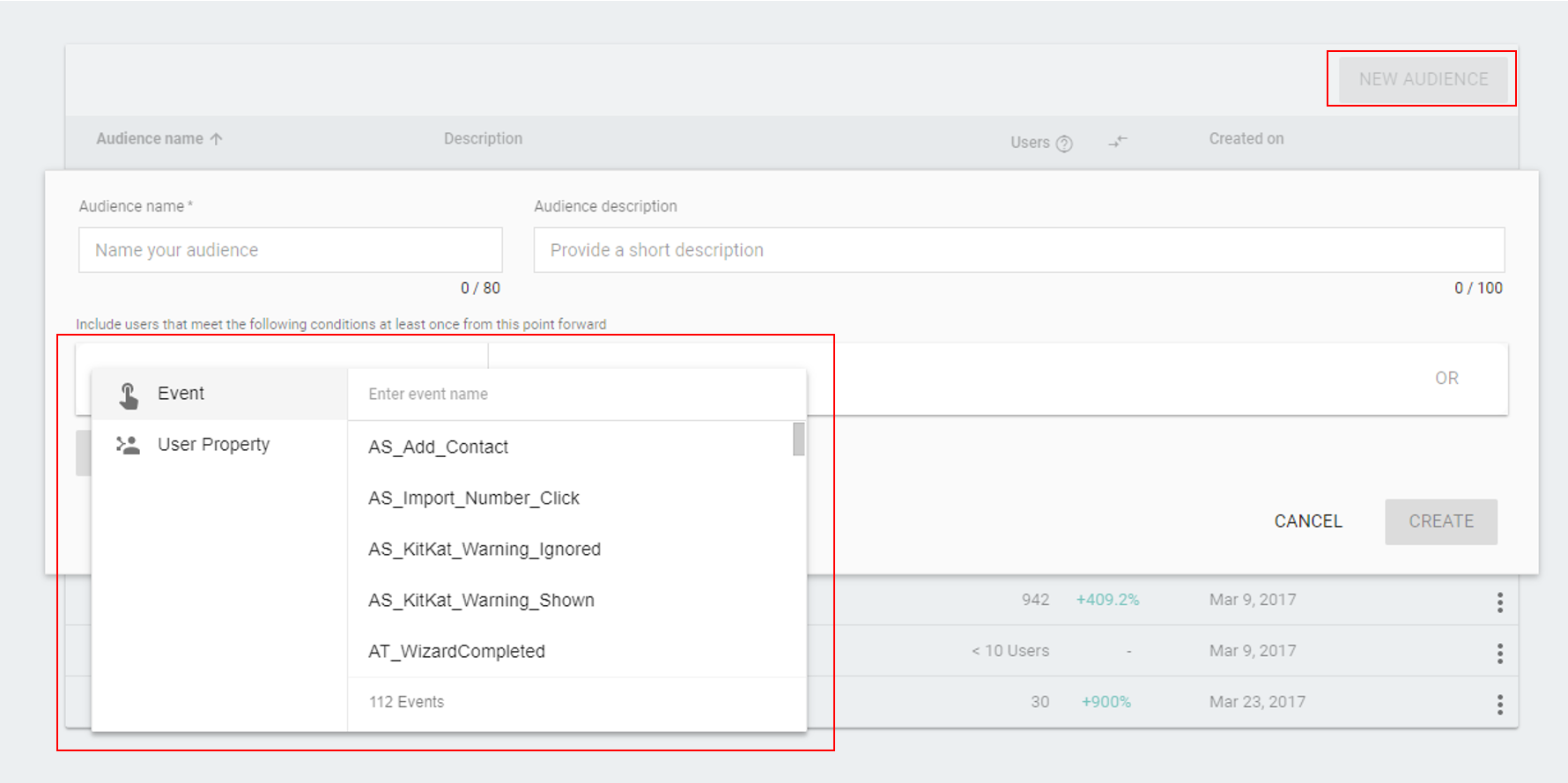Click the Users help question-mark icon
Viewport: 1568px width, 783px height.
tap(1064, 144)
